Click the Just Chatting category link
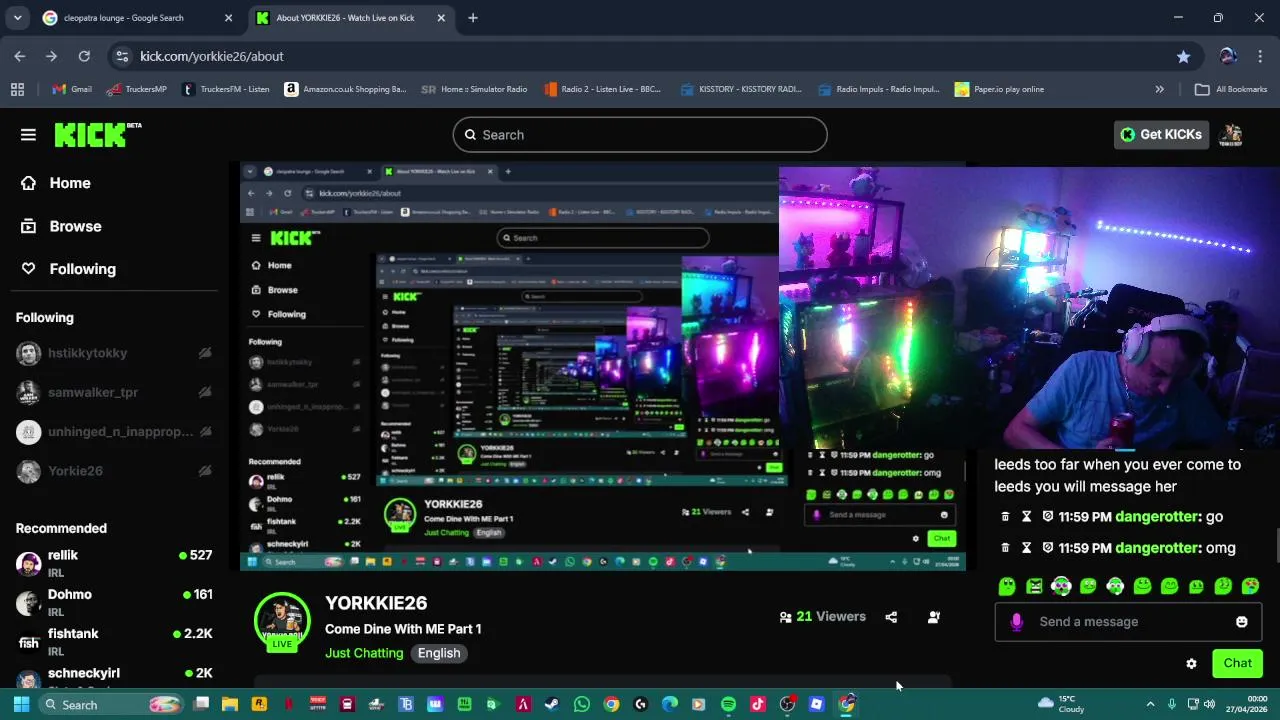Image resolution: width=1280 pixels, height=720 pixels. pyautogui.click(x=364, y=653)
